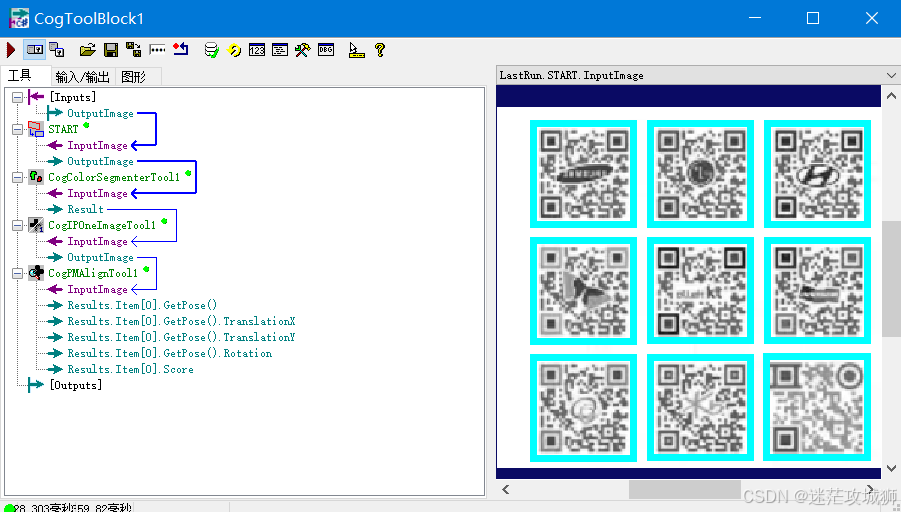This screenshot has width=901, height=512.
Task: Click the START tool label
Action: (63, 129)
